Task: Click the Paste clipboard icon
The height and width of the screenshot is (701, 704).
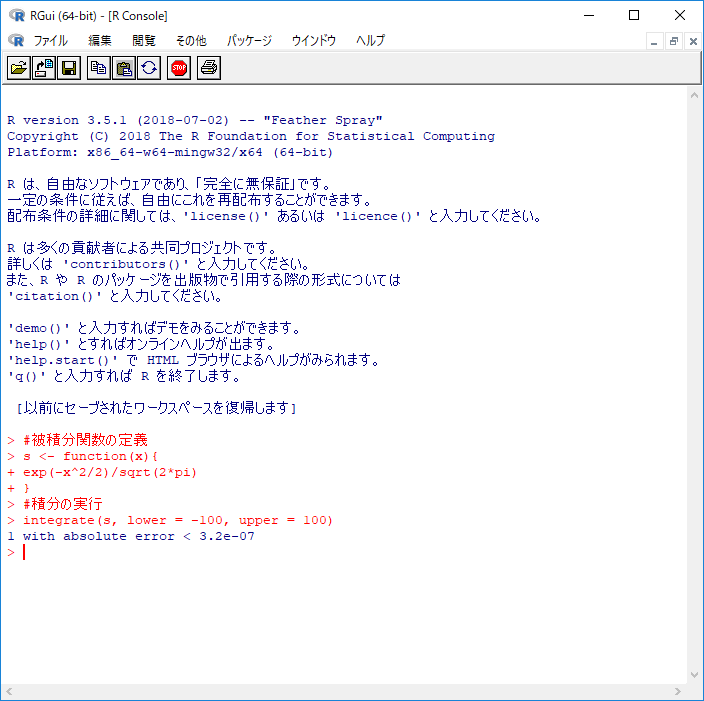Action: [x=124, y=68]
